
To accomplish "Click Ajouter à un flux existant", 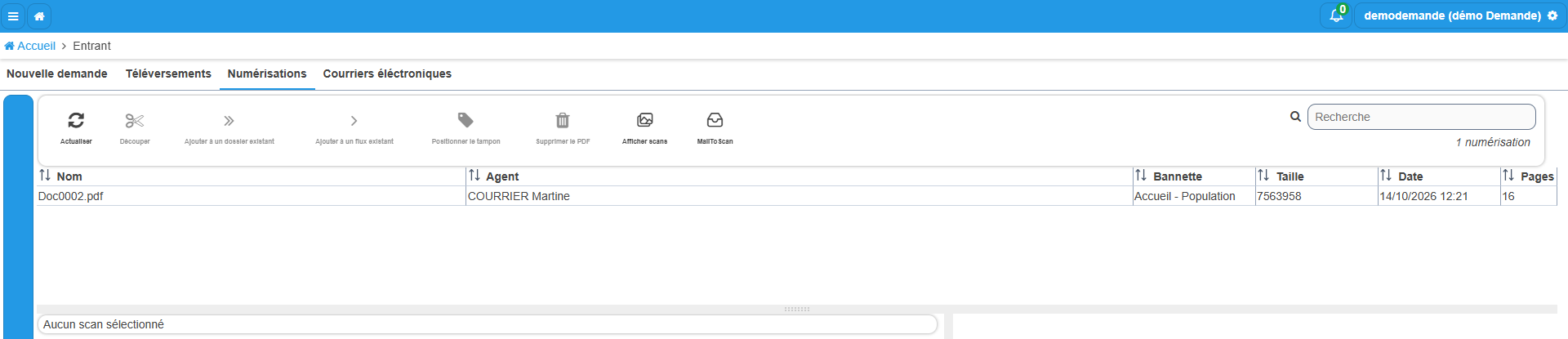I will coord(354,129).
